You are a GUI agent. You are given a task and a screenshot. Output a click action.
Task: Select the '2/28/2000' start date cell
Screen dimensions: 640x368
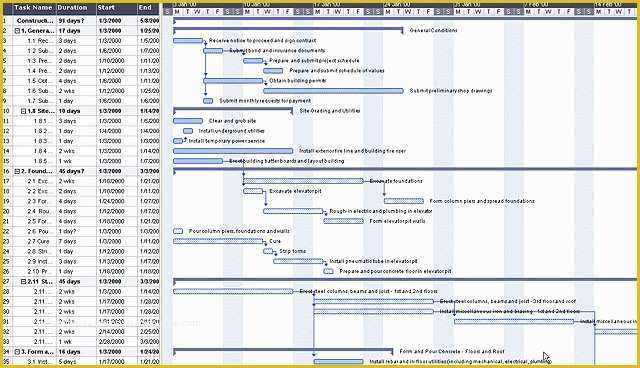tap(117, 341)
